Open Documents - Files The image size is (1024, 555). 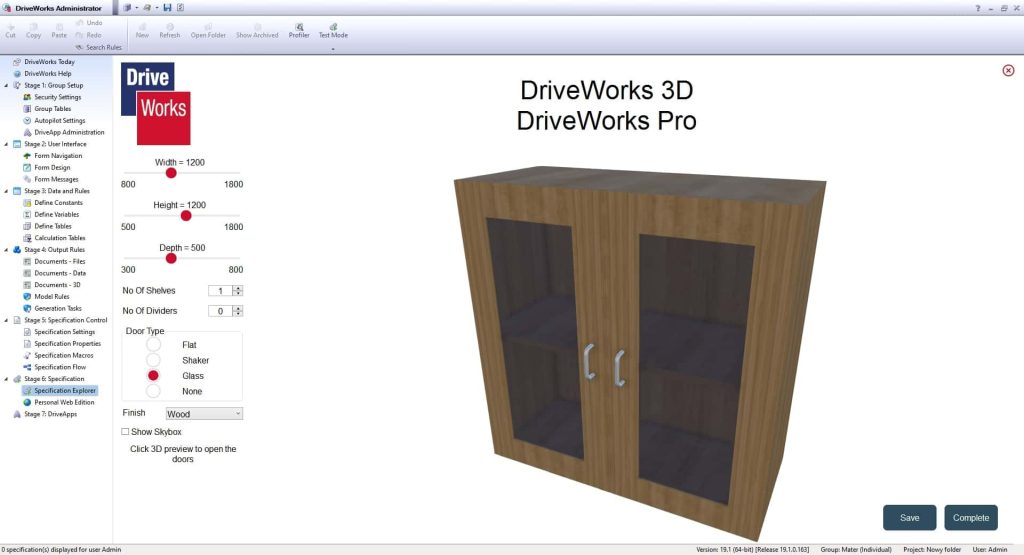click(x=54, y=261)
